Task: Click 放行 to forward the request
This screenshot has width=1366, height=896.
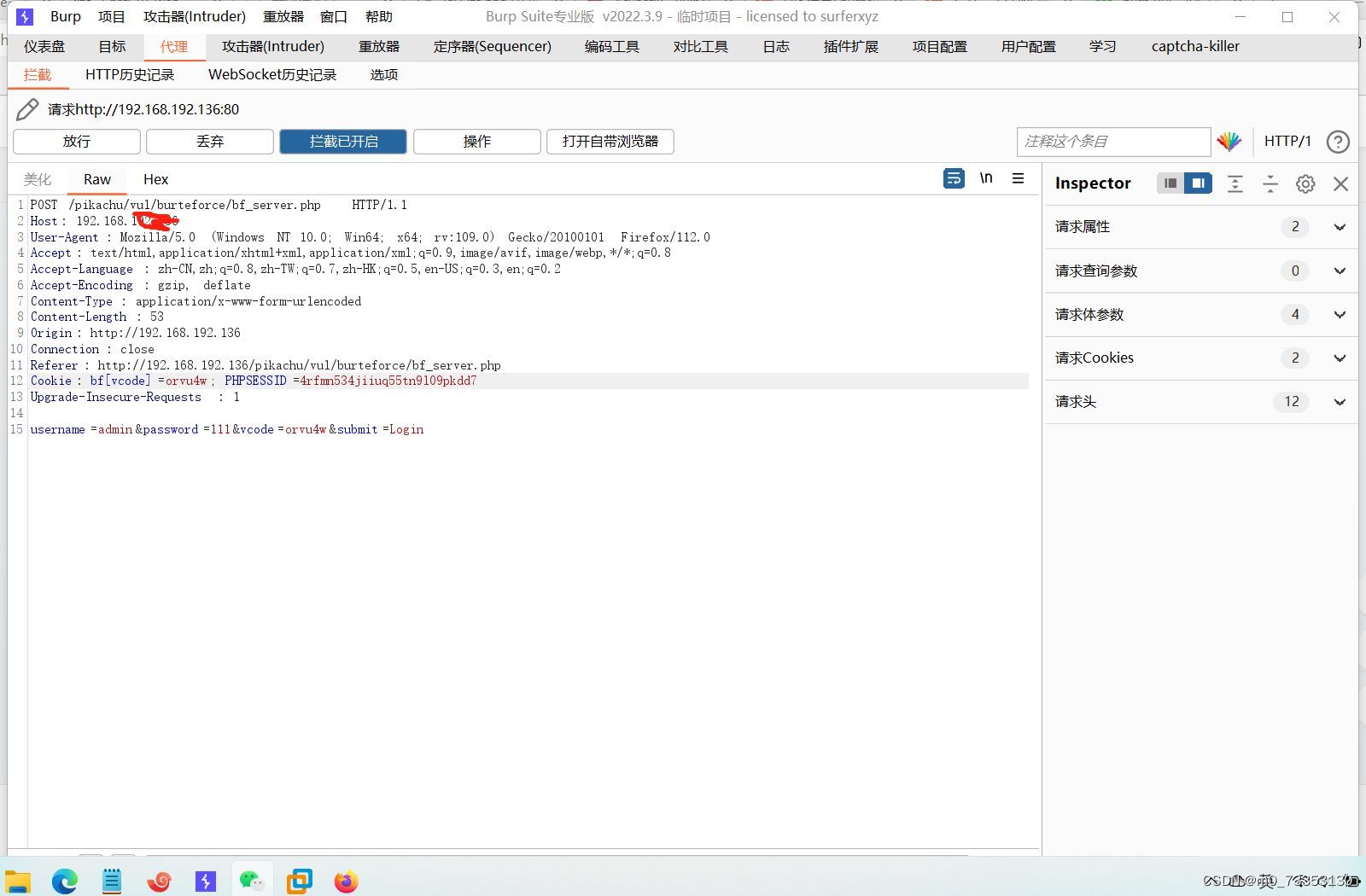Action: pyautogui.click(x=77, y=142)
